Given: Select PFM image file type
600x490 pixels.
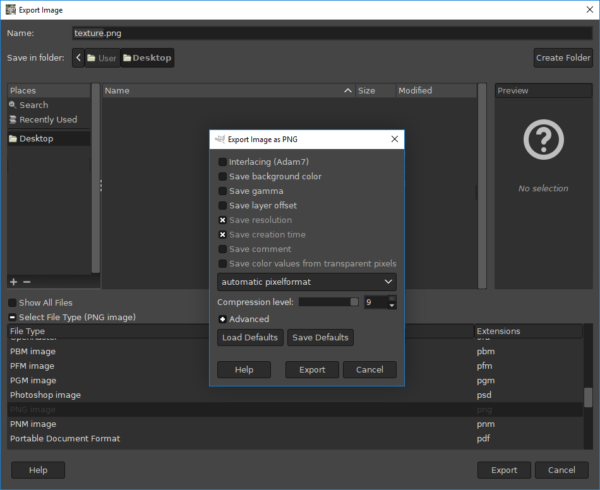Looking at the screenshot, I should click(x=295, y=366).
